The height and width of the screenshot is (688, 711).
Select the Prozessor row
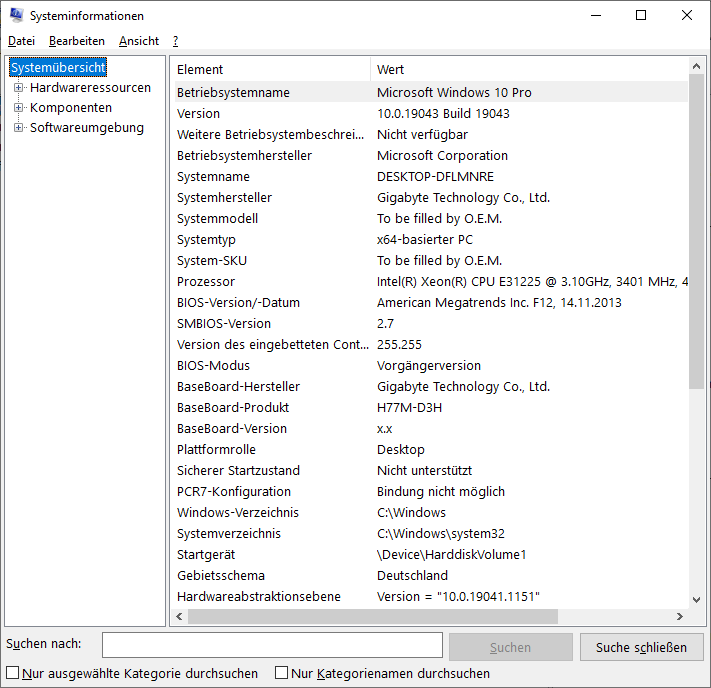coord(431,282)
